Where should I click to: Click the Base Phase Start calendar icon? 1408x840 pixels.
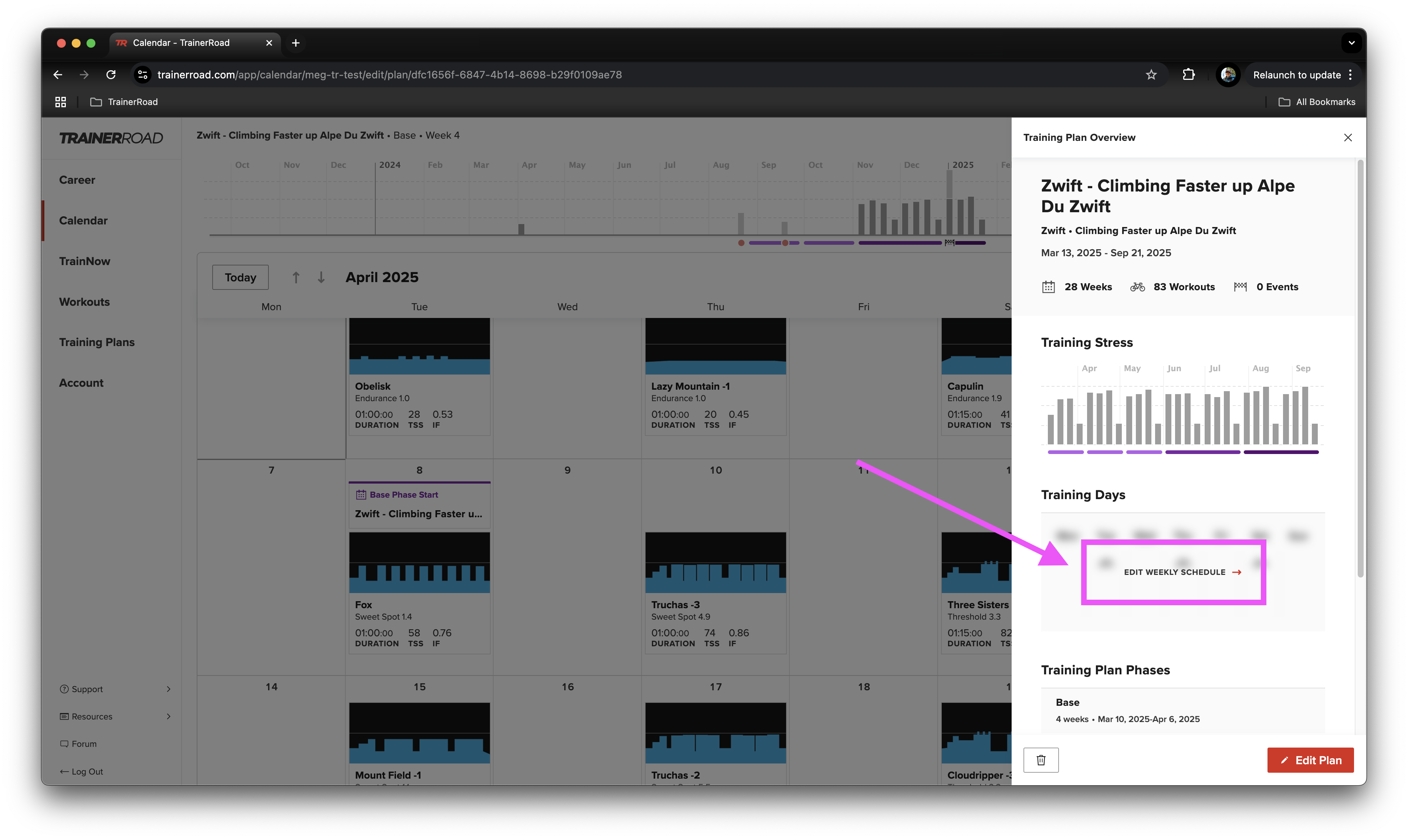(361, 494)
